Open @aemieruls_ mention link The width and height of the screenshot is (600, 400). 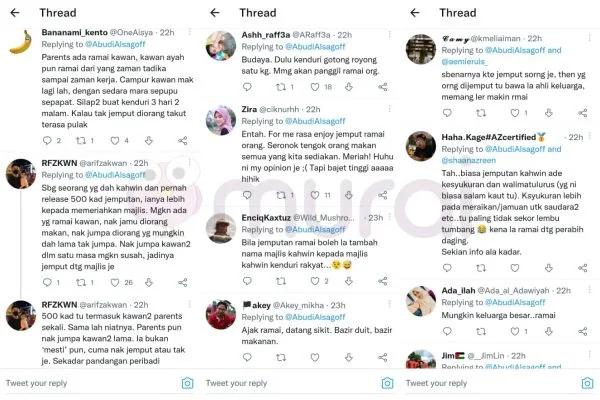464,62
